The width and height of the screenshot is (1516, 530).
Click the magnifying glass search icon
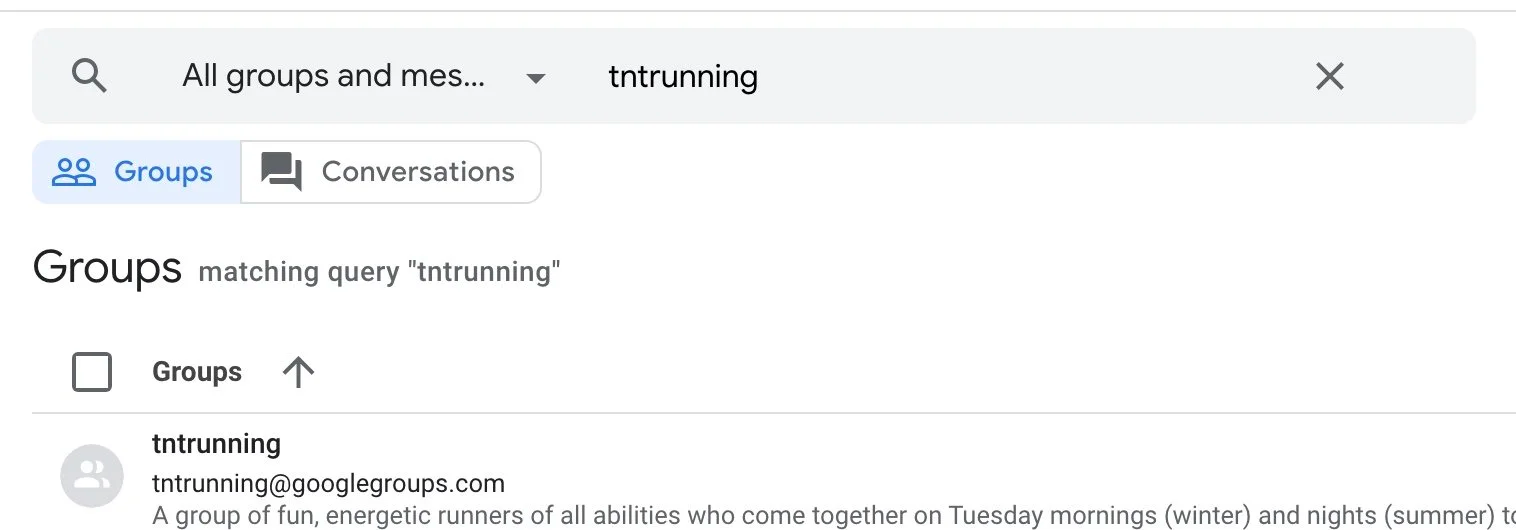pyautogui.click(x=89, y=76)
